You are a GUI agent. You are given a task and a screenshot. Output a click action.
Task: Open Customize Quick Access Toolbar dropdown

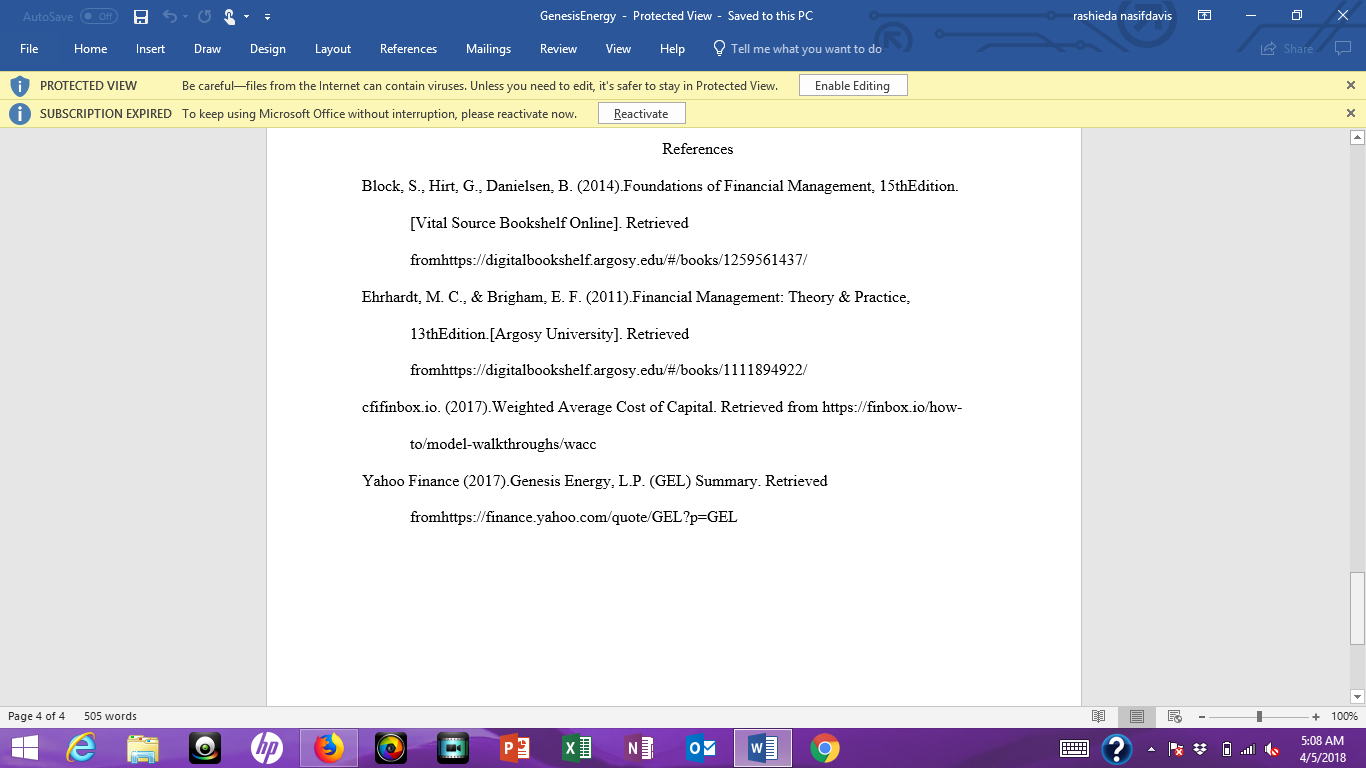(267, 17)
